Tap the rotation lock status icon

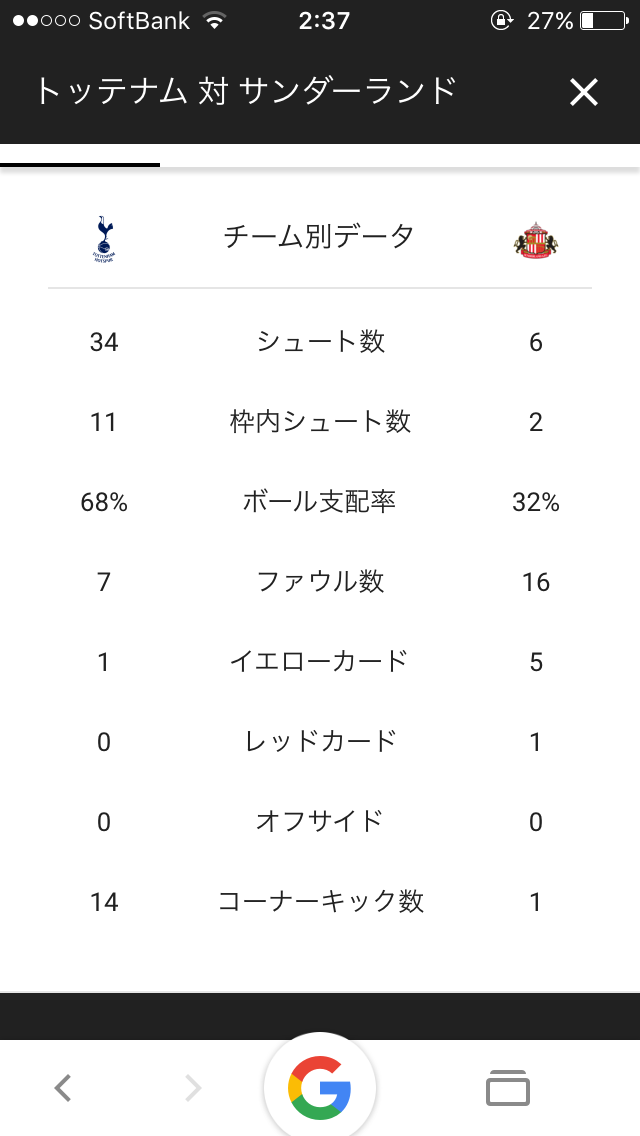point(501,20)
